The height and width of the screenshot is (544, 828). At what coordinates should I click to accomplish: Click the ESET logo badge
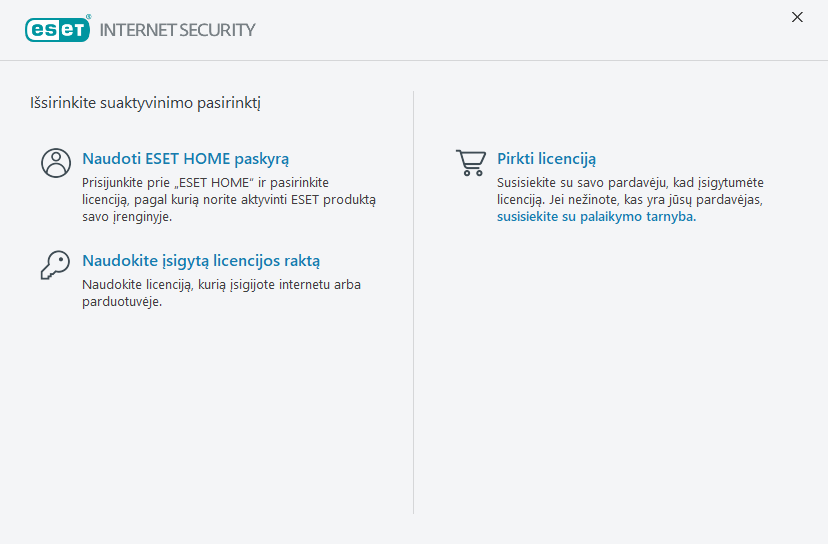(x=57, y=29)
